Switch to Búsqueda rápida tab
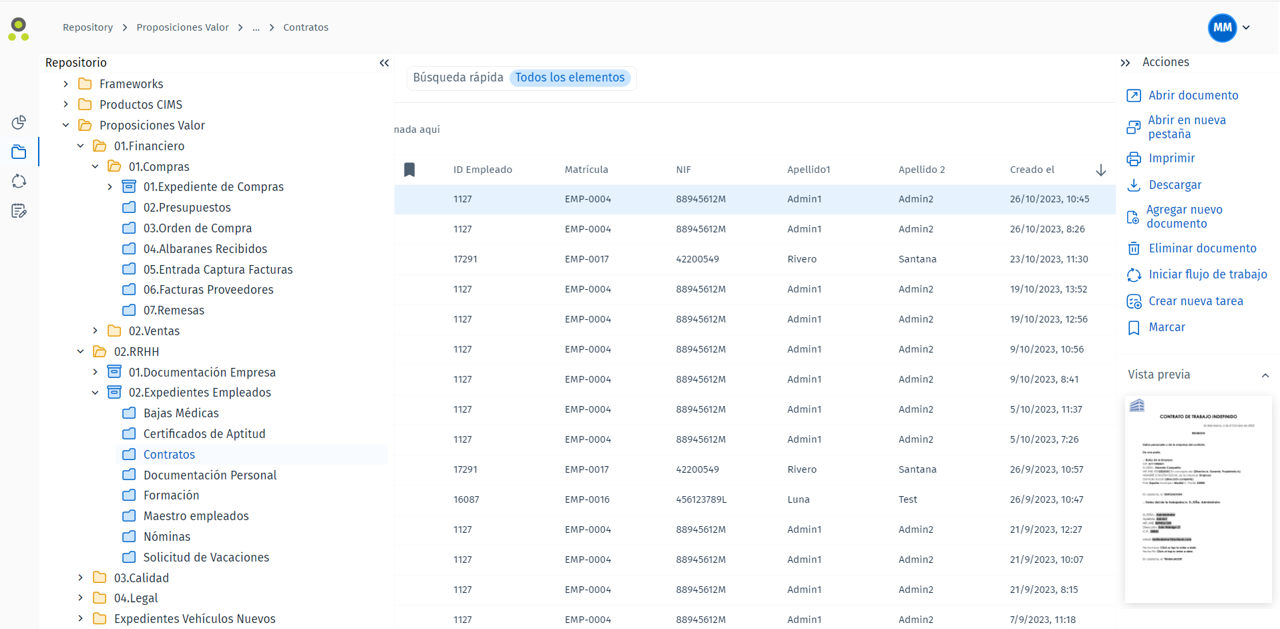 coord(458,78)
